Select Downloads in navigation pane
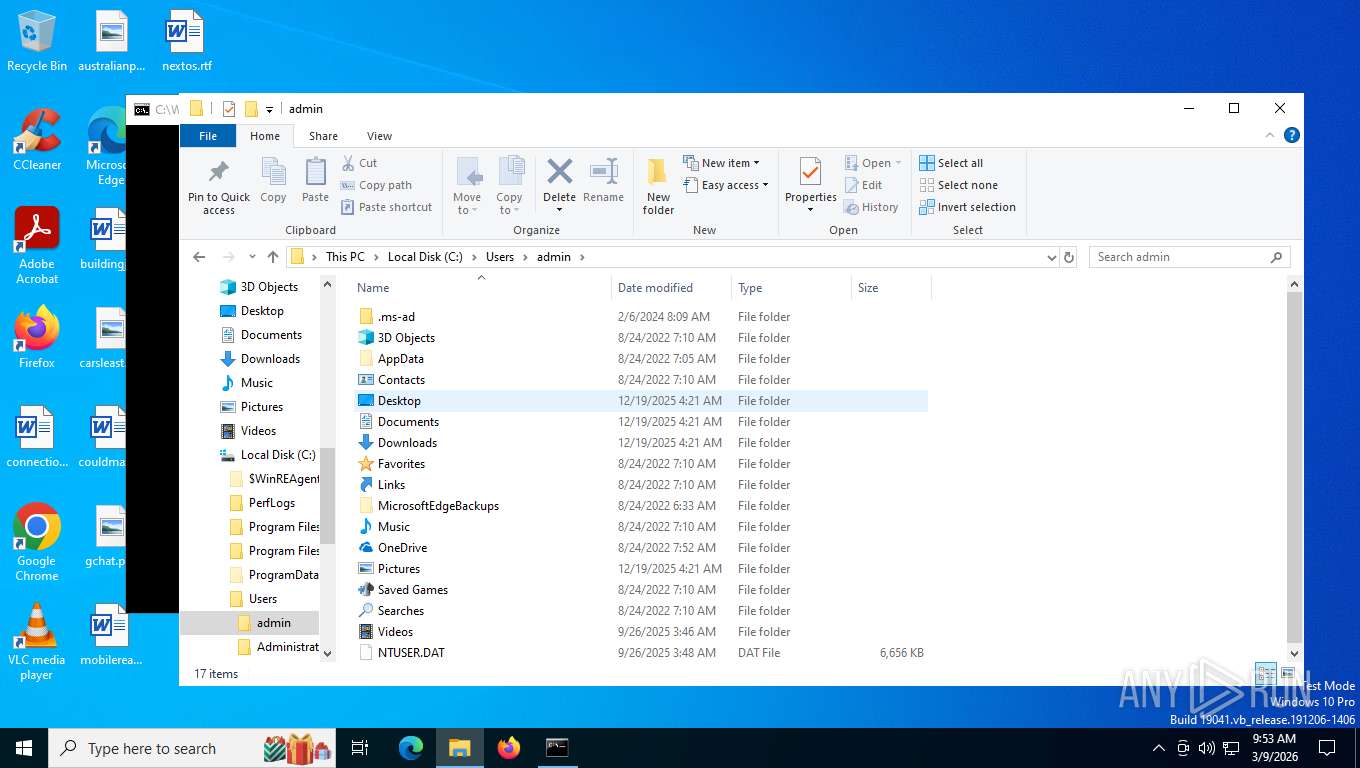The image size is (1360, 768). 270,359
